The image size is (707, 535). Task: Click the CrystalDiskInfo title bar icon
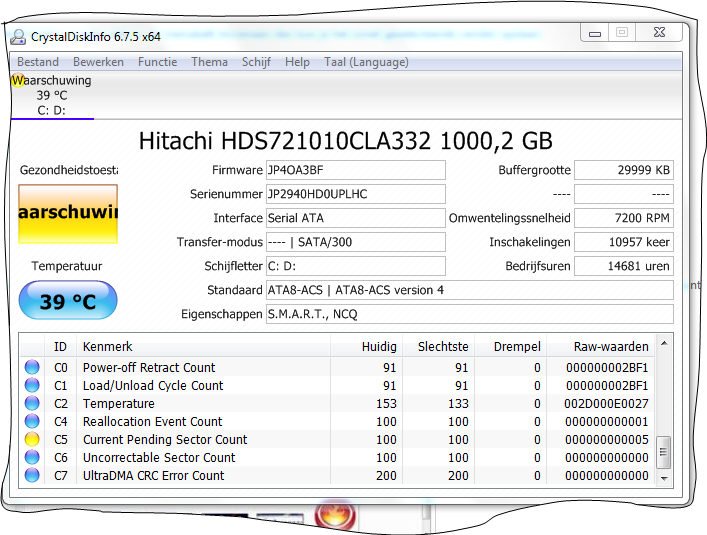pyautogui.click(x=18, y=37)
